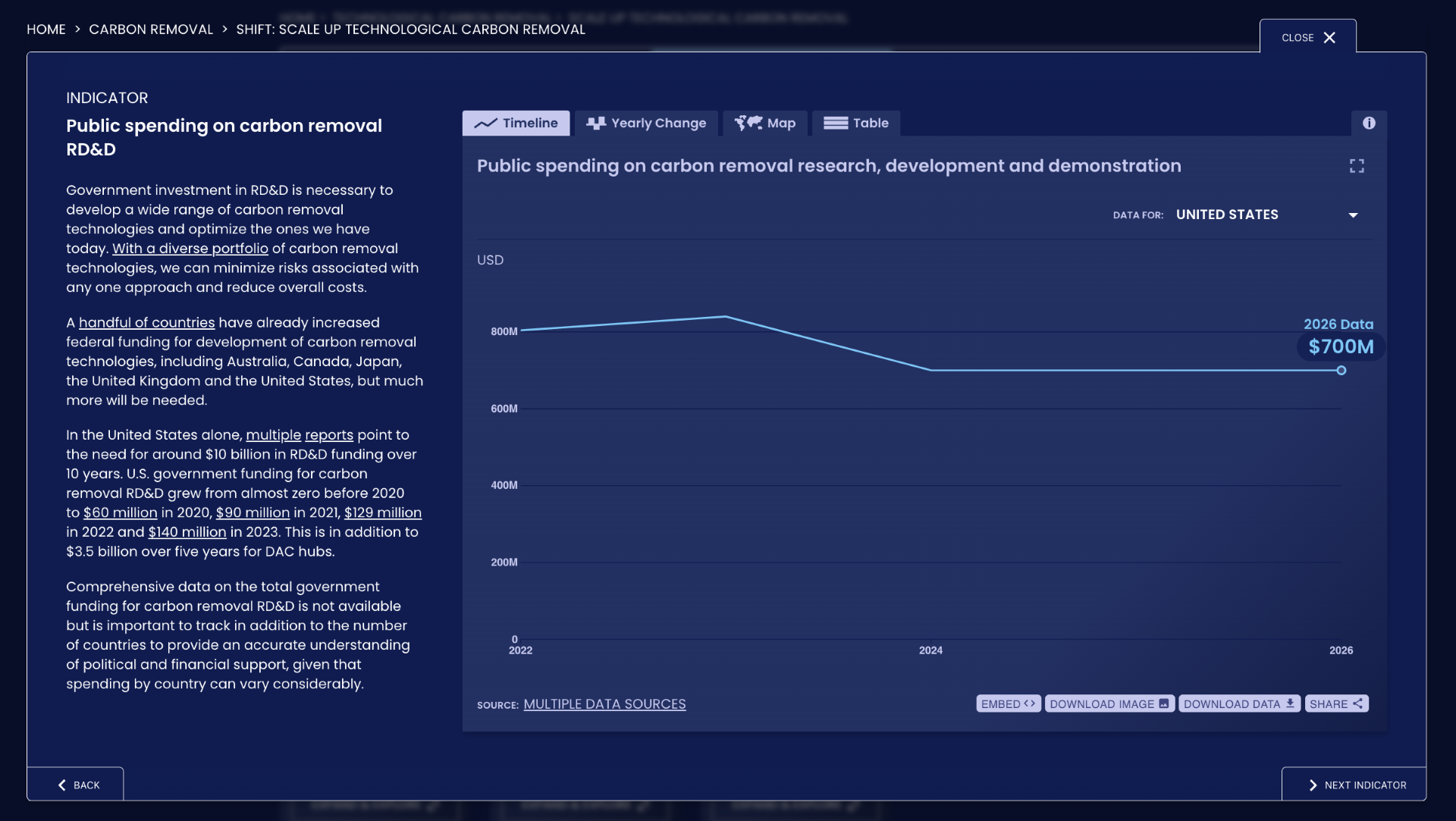Select United States from dropdown
This screenshot has height=821, width=1456.
(1265, 214)
